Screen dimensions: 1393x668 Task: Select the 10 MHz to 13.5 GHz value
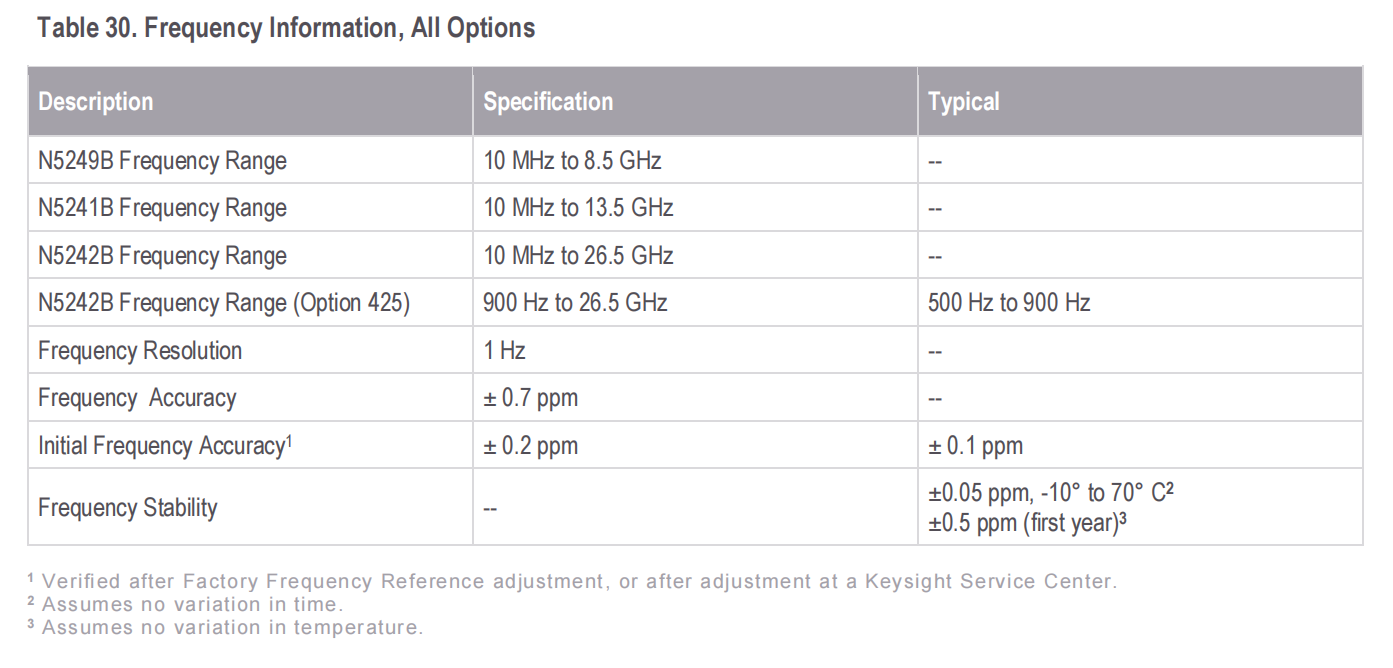[578, 208]
